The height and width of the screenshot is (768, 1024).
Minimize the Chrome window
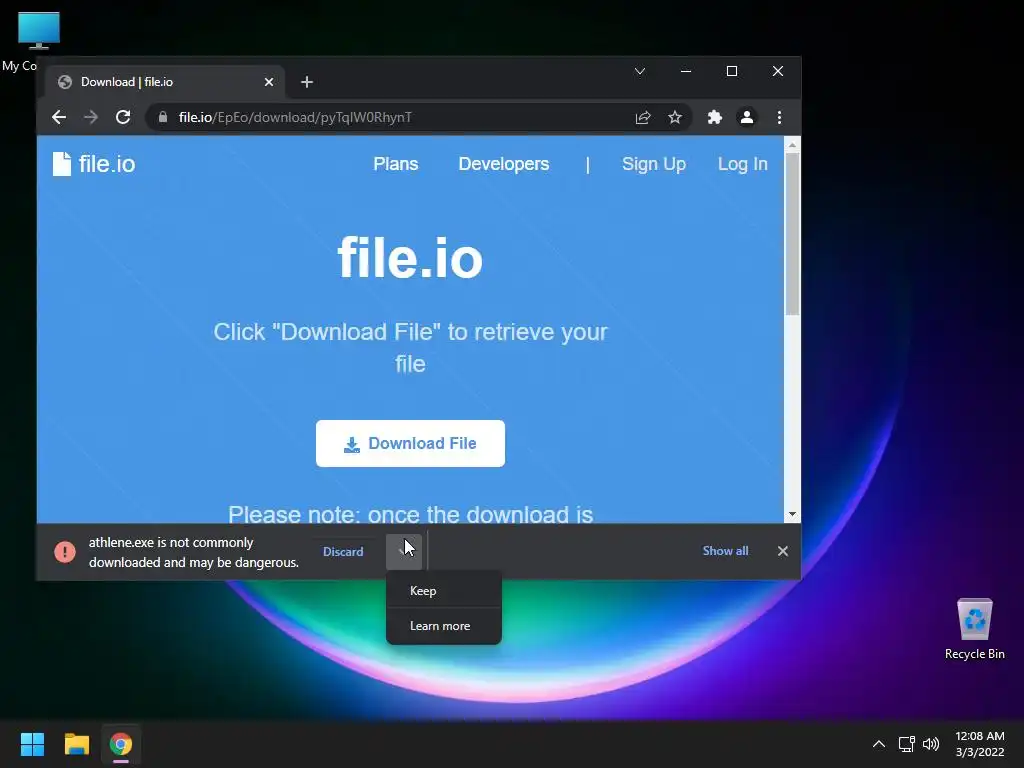click(686, 71)
